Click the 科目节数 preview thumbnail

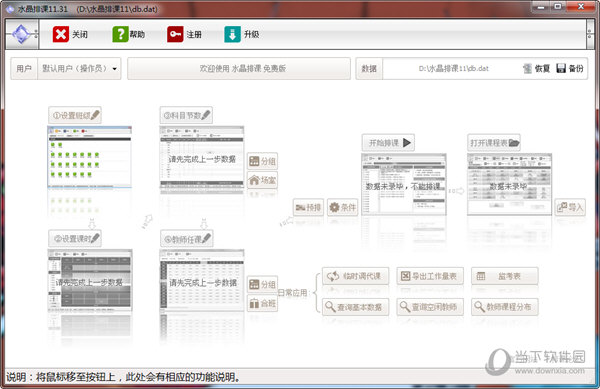pyautogui.click(x=202, y=157)
